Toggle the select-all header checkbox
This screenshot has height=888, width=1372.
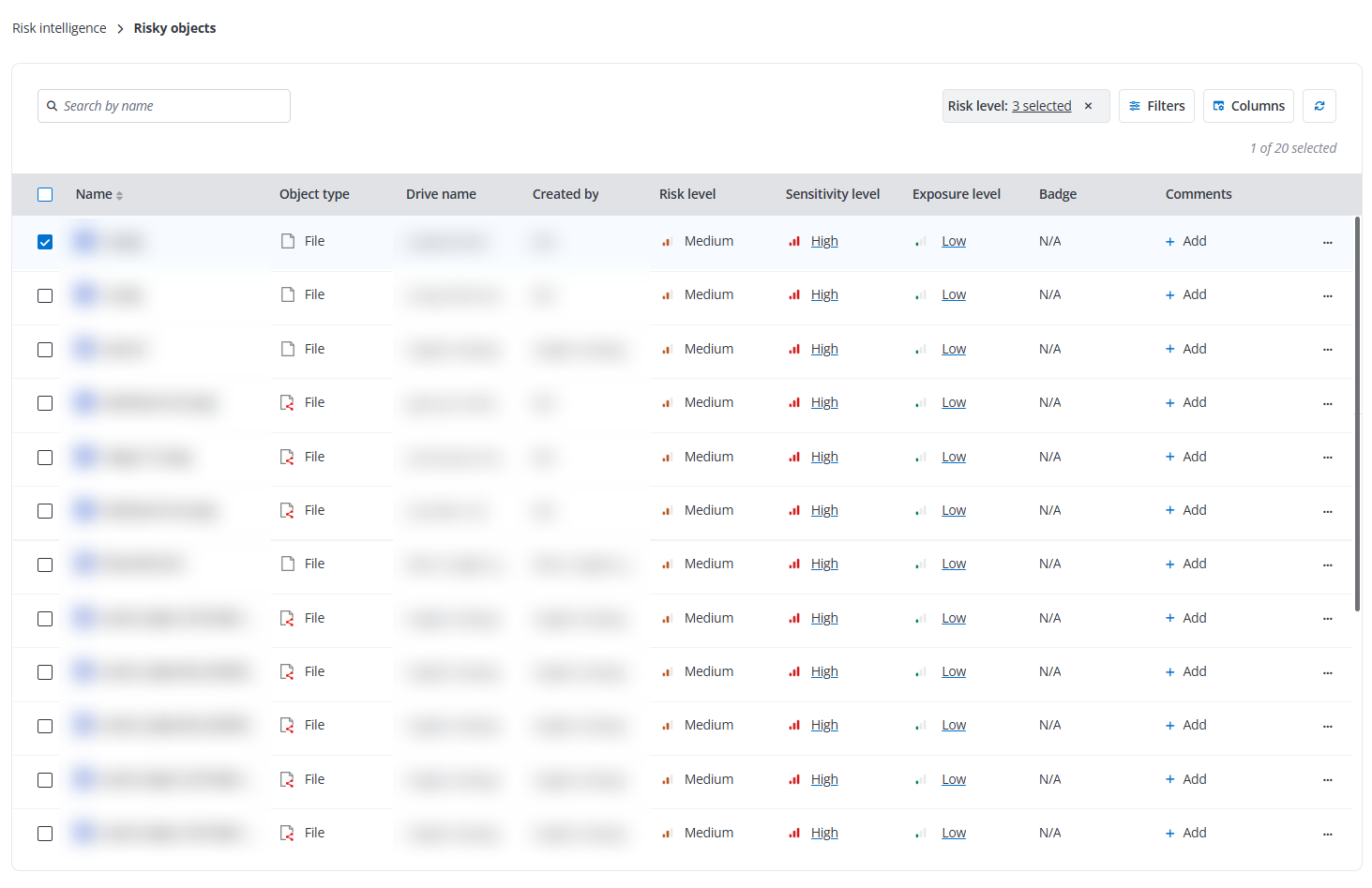[45, 195]
